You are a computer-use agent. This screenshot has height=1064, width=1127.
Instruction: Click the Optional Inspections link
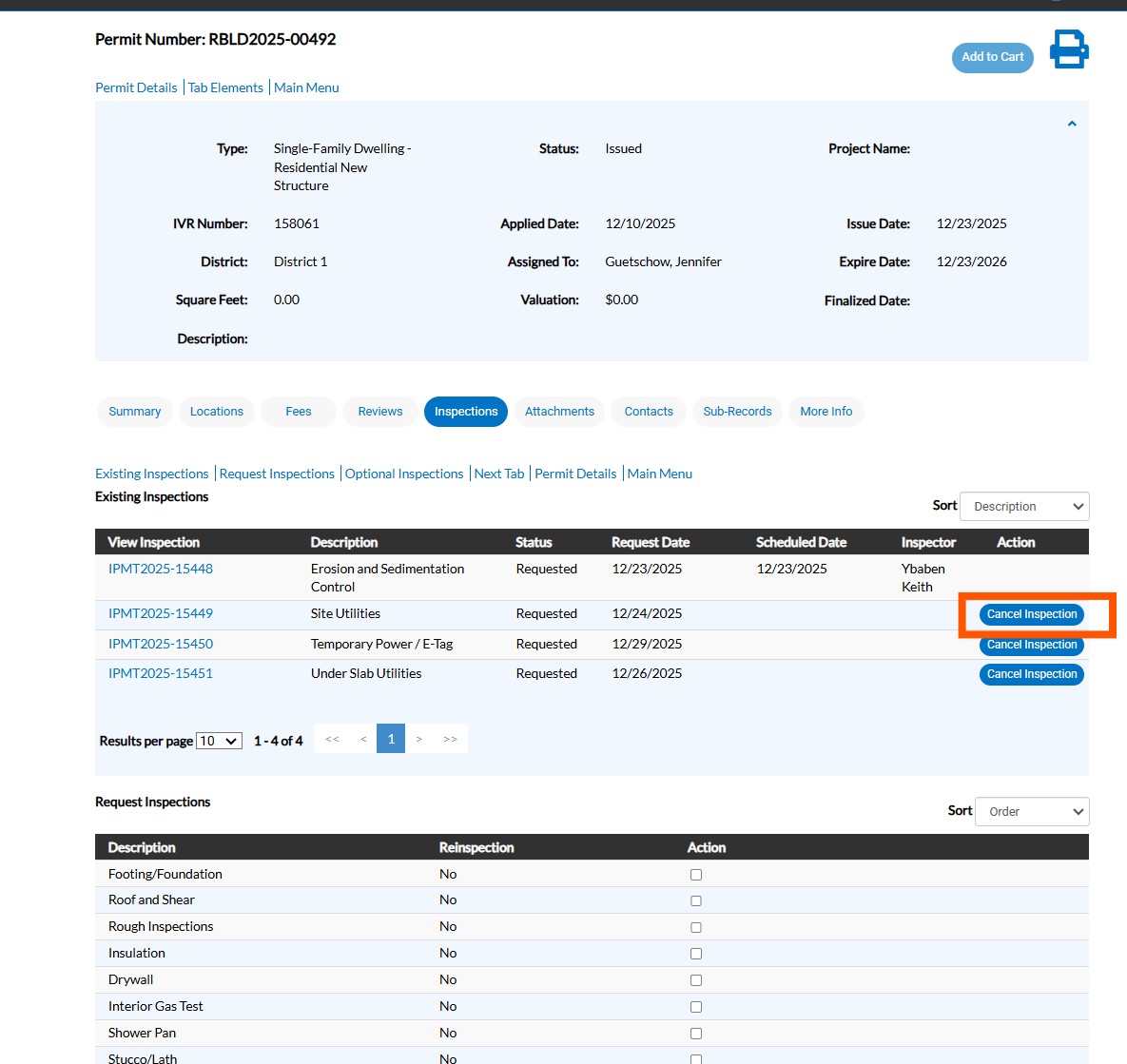(x=404, y=474)
